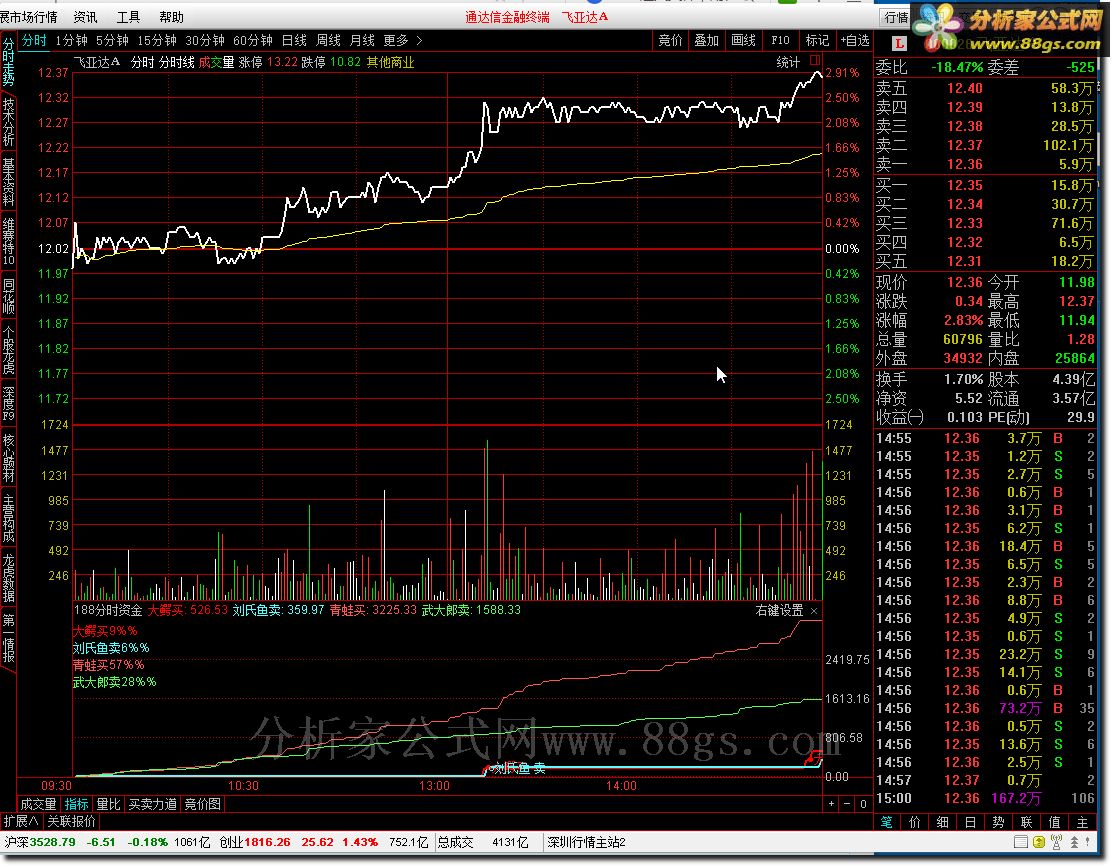Image resolution: width=1112 pixels, height=866 pixels.
Task: Click 右键设置 in indicator panel
Action: coord(779,610)
